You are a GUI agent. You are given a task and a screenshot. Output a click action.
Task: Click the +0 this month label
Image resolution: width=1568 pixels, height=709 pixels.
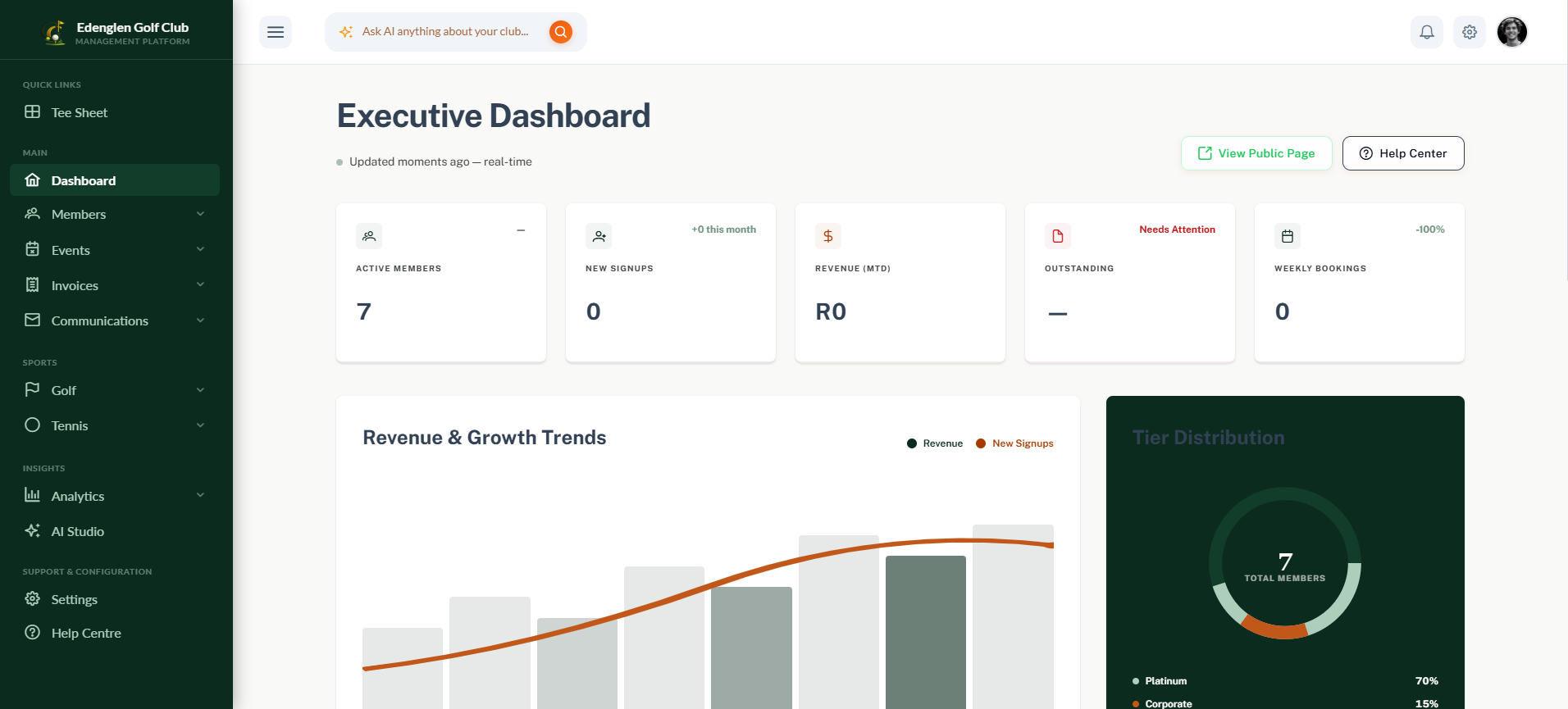click(723, 230)
